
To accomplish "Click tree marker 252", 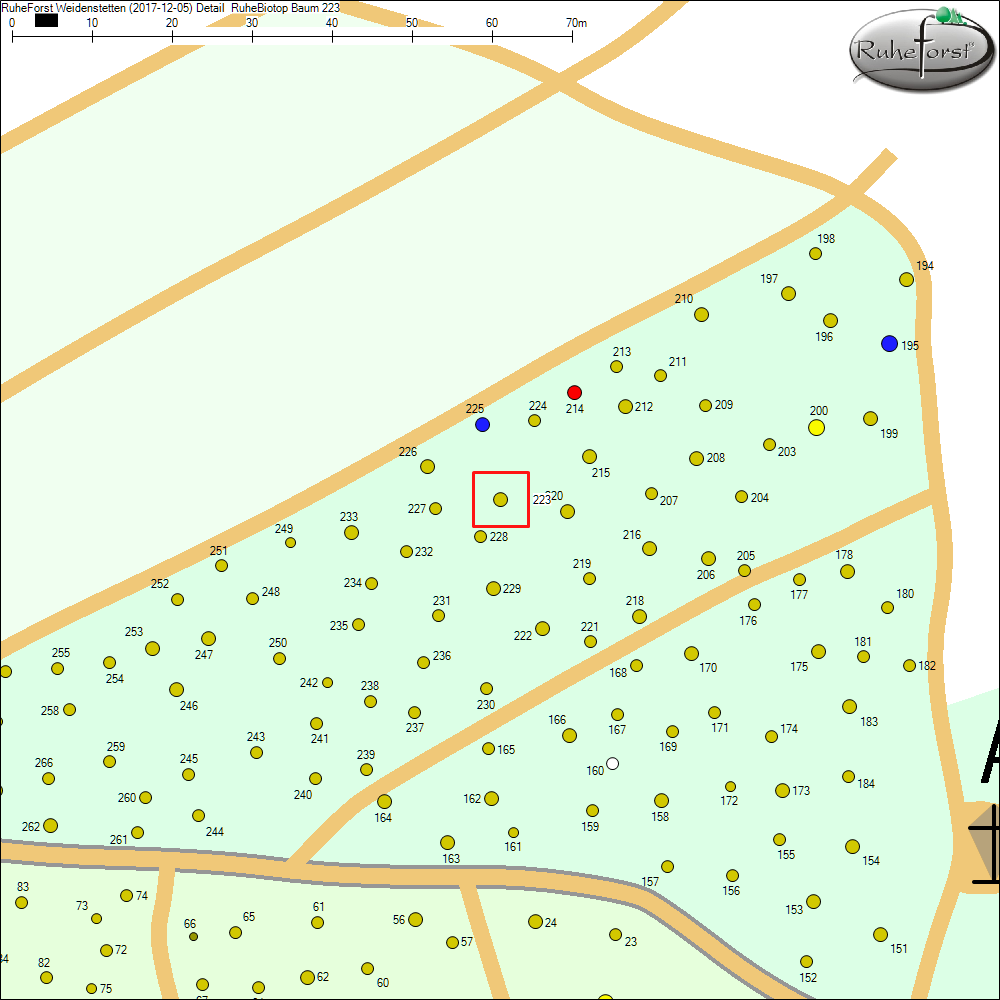I will (x=177, y=599).
